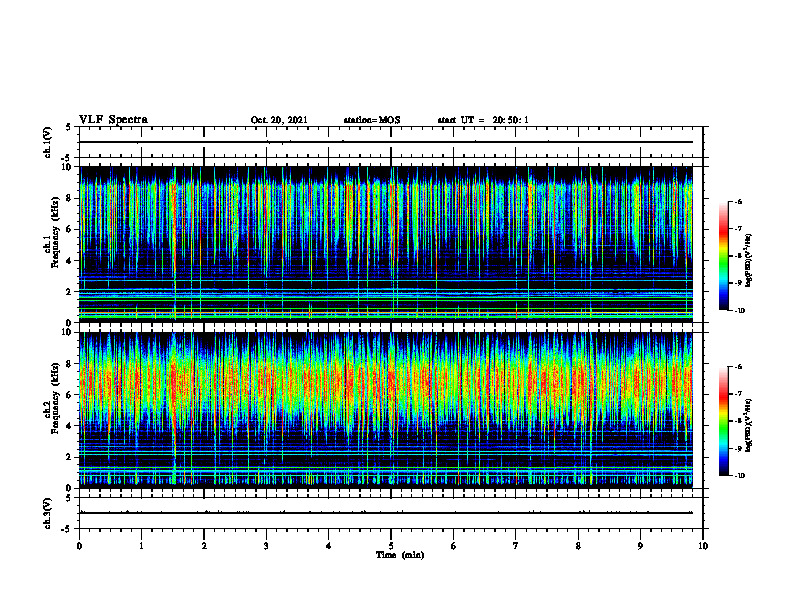Click the '6' kHz tick on ch.1 frequency axis
Viewport: 792px width, 612px height.
pyautogui.click(x=69, y=229)
